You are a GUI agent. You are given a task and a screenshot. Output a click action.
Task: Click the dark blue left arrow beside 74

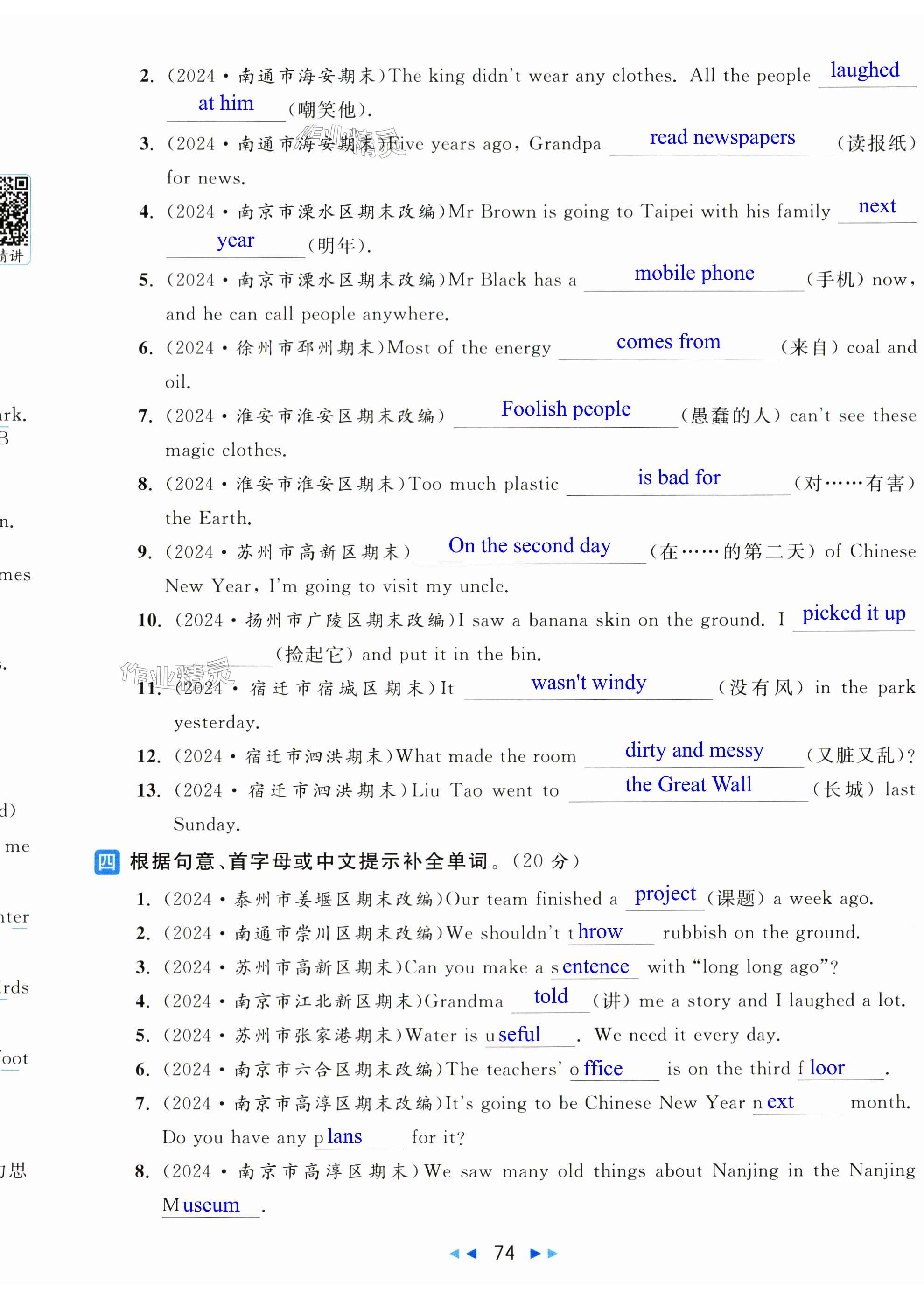coord(472,1253)
